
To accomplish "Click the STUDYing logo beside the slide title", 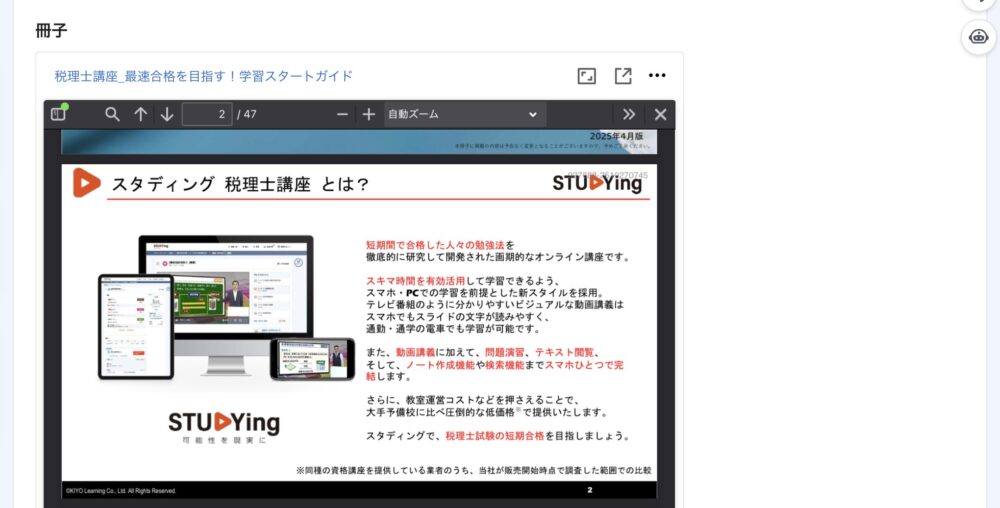I will (x=597, y=184).
